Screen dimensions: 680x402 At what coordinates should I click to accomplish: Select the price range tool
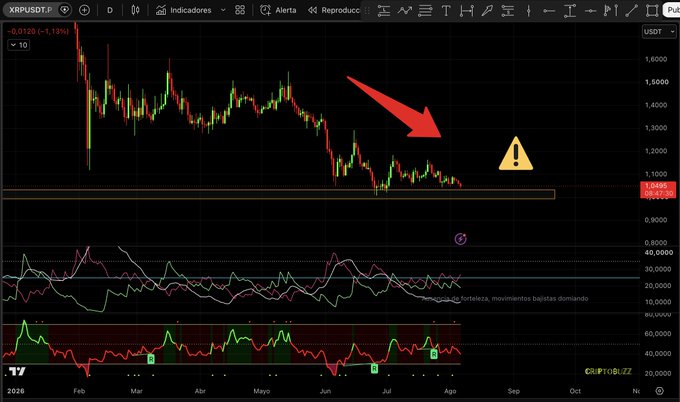[x=569, y=10]
